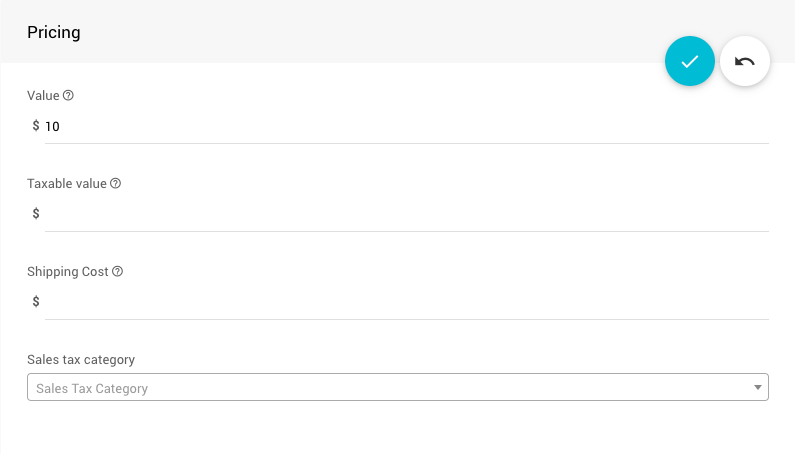Click the dollar sign before Value field
This screenshot has width=795, height=454.
click(36, 126)
